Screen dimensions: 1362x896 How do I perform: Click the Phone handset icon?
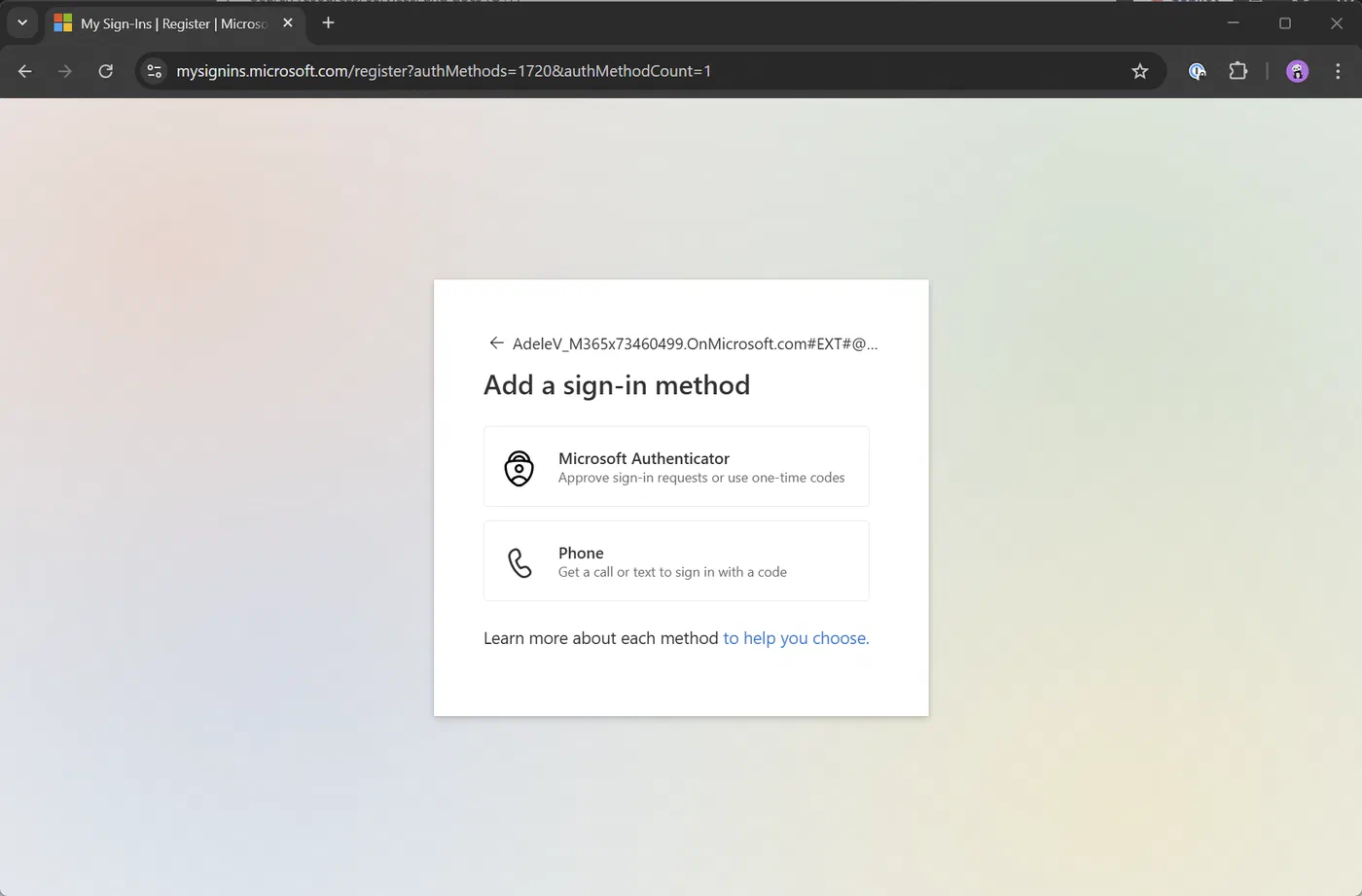coord(520,562)
